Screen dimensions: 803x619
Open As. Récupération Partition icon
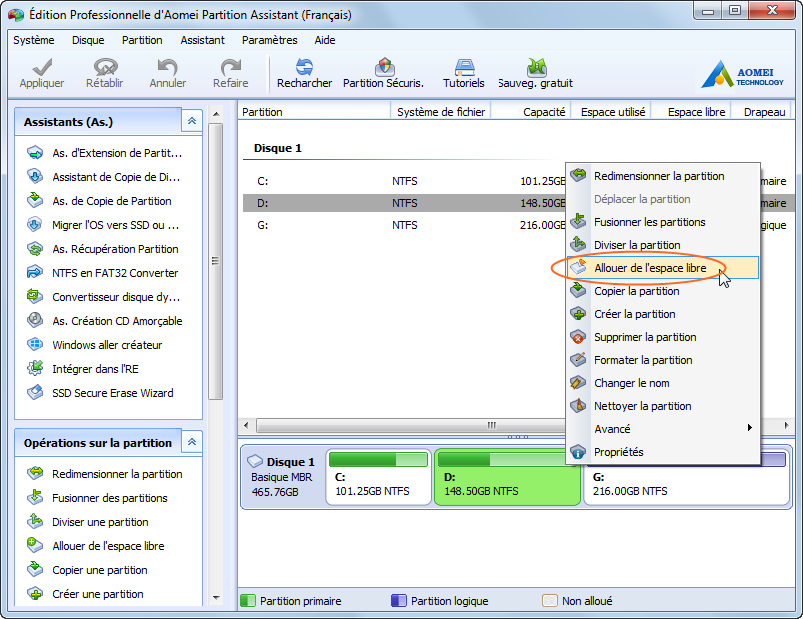tap(35, 249)
